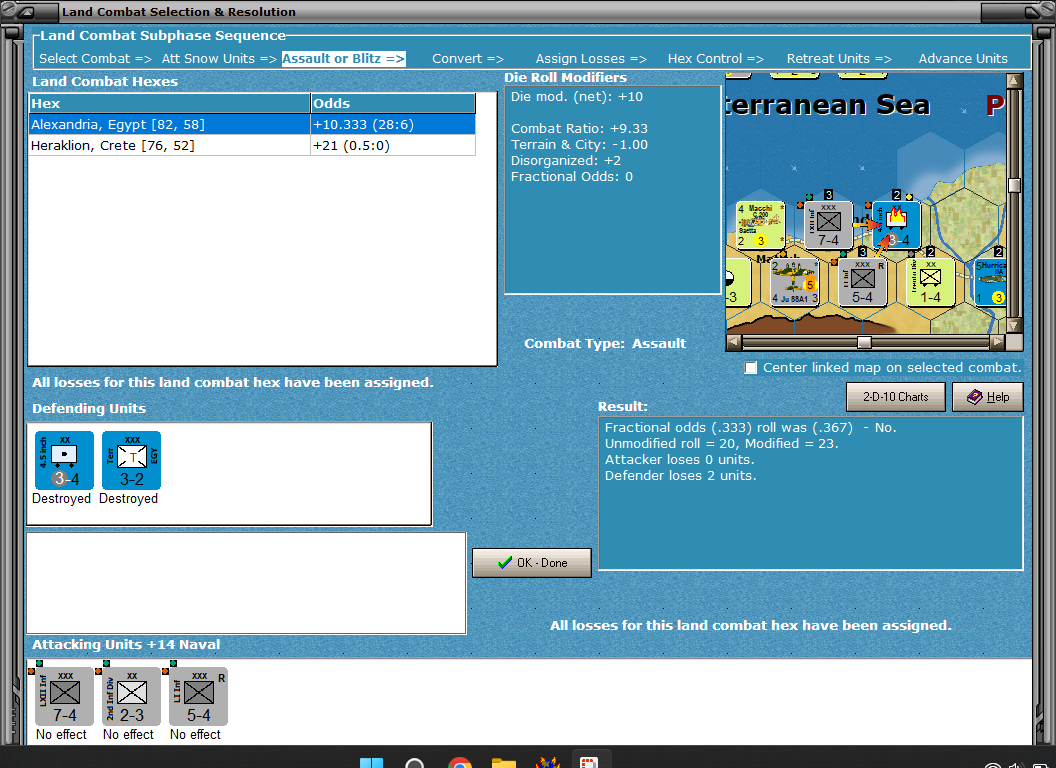The height and width of the screenshot is (768, 1056).
Task: Click the empty middle units list box
Action: (x=246, y=583)
